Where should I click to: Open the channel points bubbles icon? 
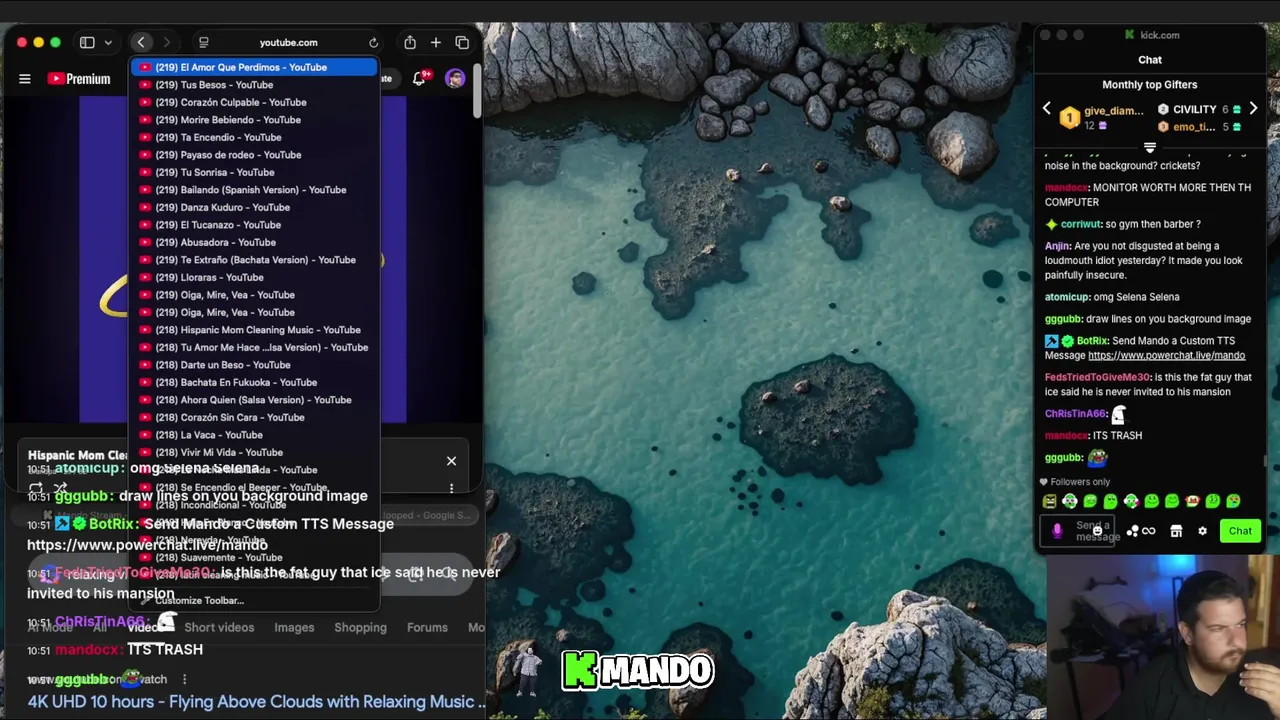[x=1133, y=531]
